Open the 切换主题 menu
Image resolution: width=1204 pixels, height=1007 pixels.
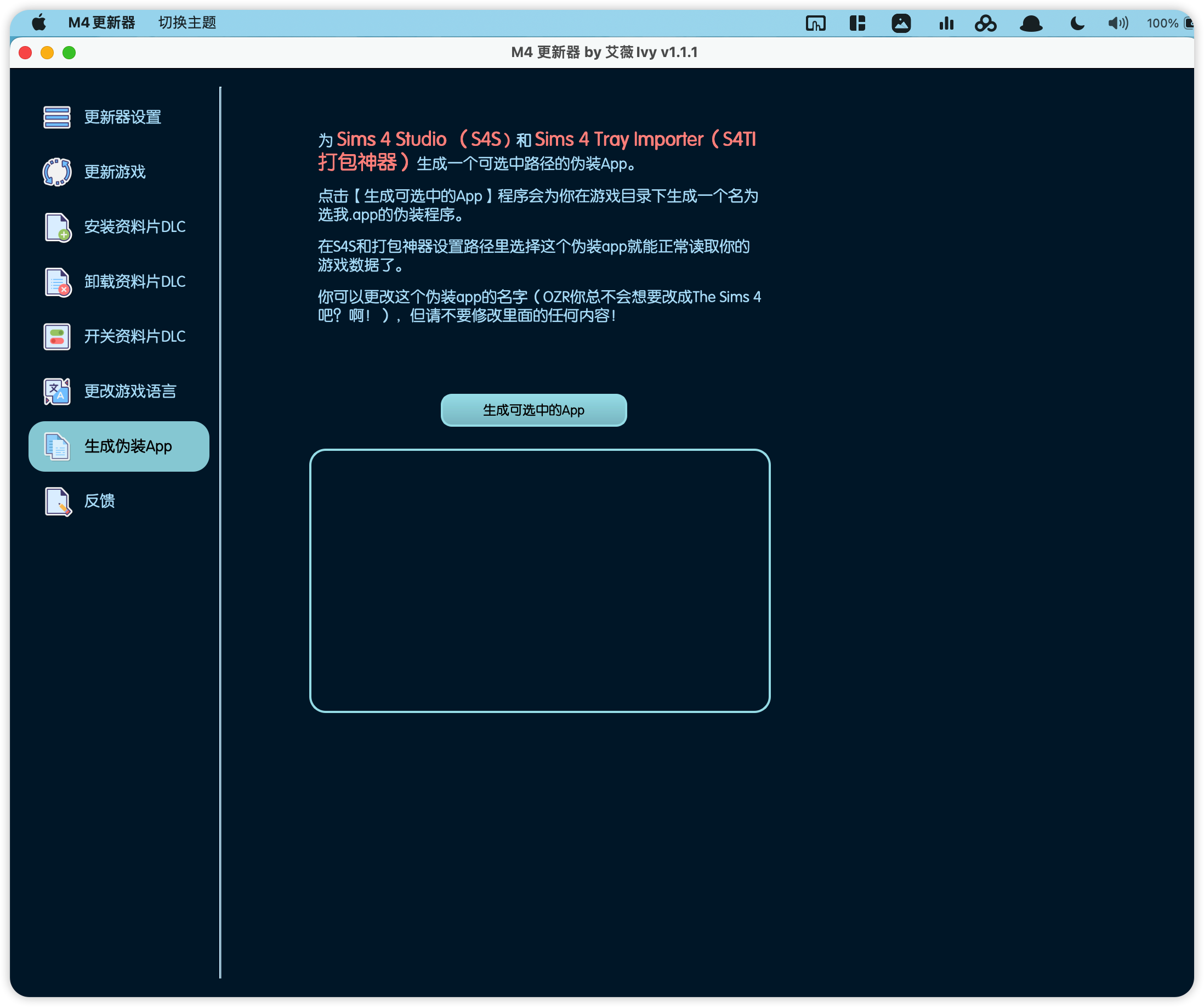[187, 23]
